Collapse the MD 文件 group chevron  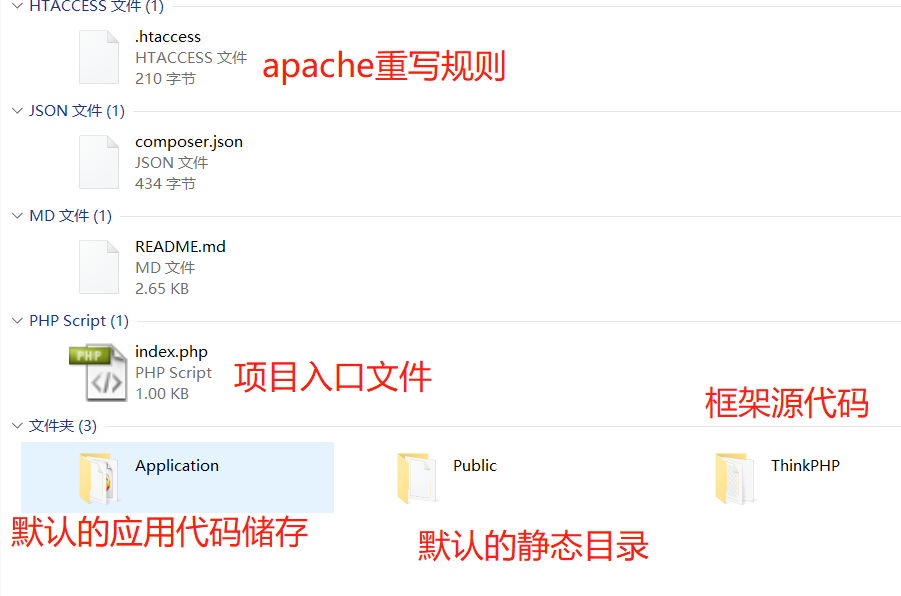tap(17, 216)
